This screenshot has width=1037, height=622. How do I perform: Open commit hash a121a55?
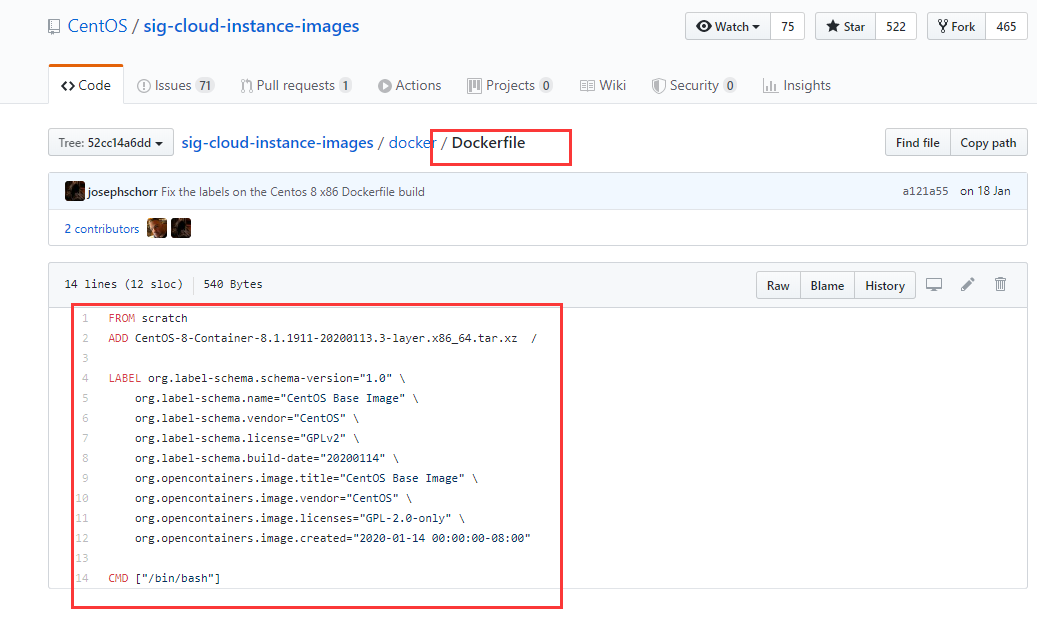(925, 191)
